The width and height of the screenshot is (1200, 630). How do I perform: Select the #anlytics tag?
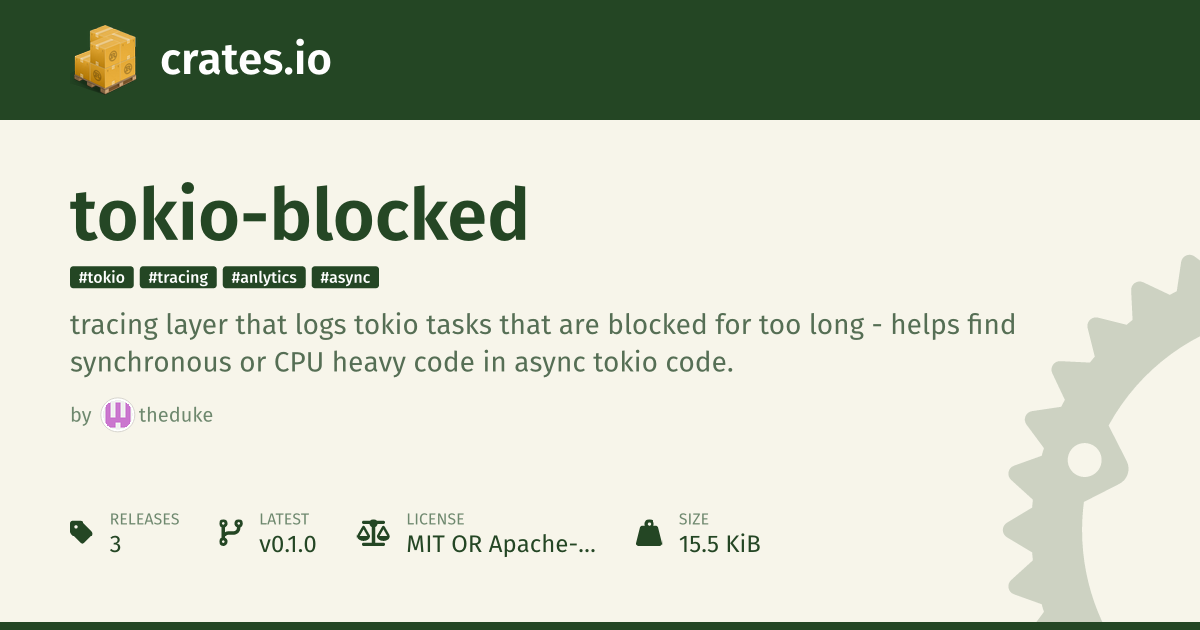click(x=264, y=277)
